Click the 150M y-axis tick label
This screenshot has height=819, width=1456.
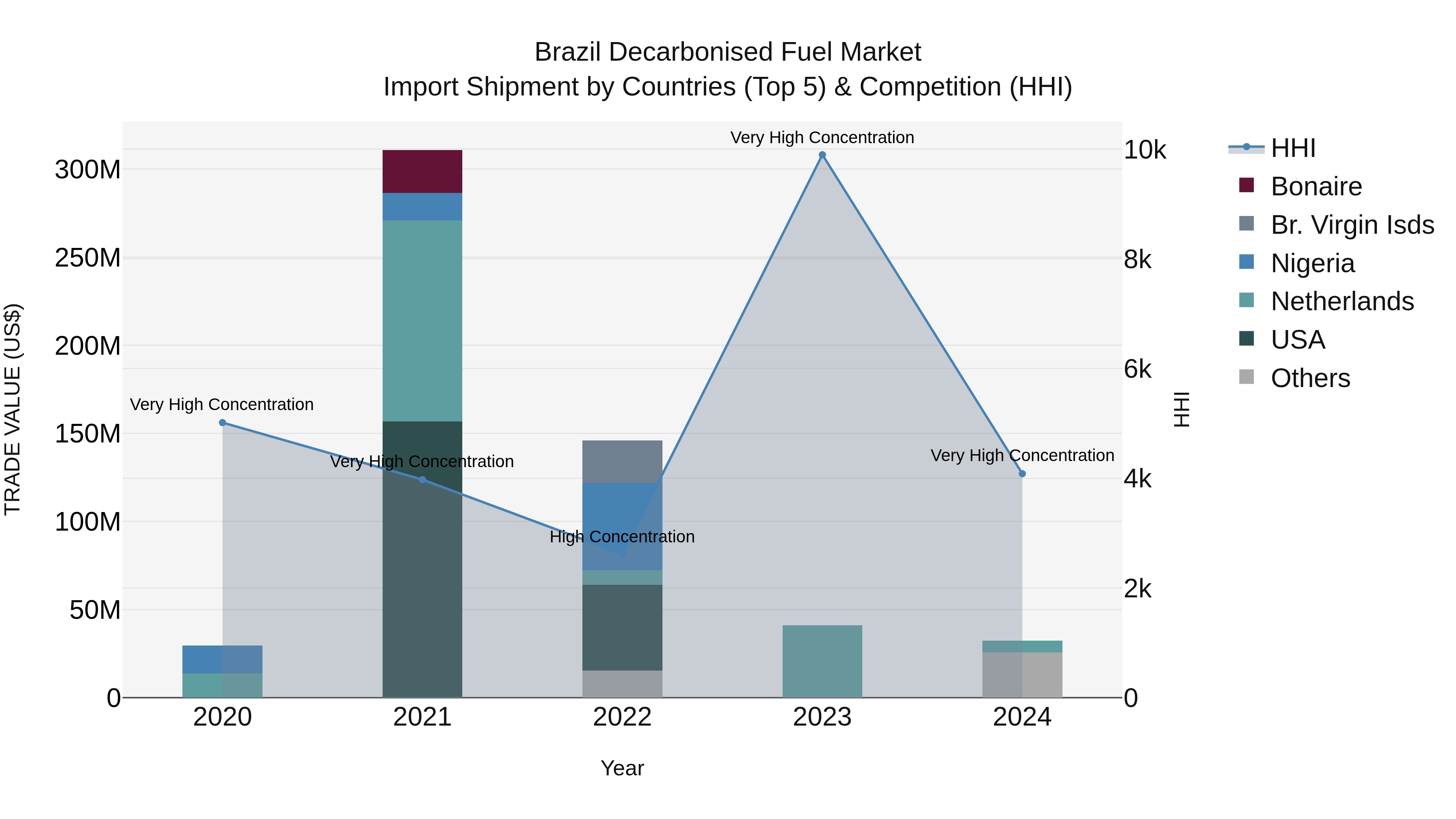click(x=88, y=434)
